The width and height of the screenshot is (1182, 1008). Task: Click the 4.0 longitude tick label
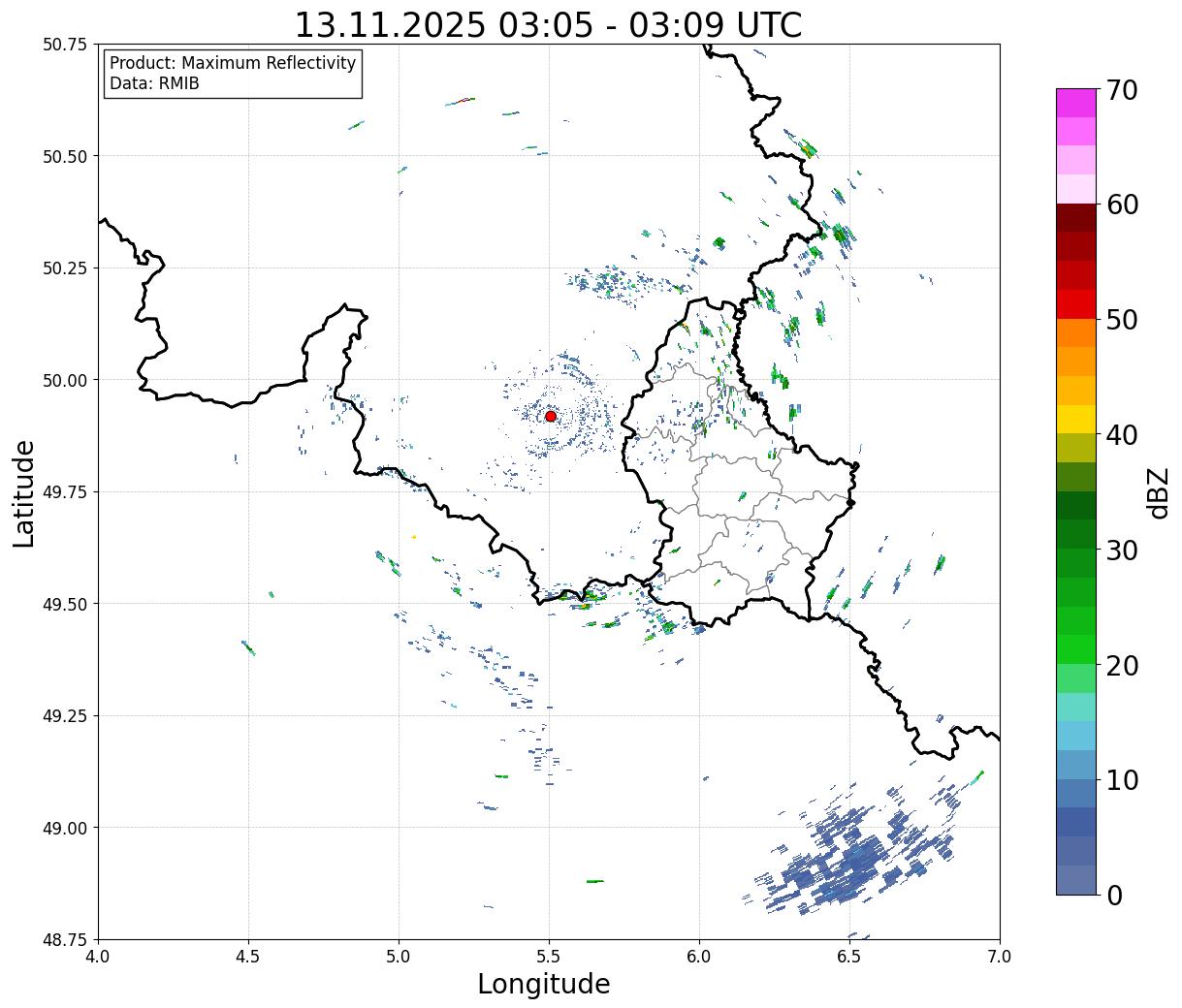pos(98,957)
